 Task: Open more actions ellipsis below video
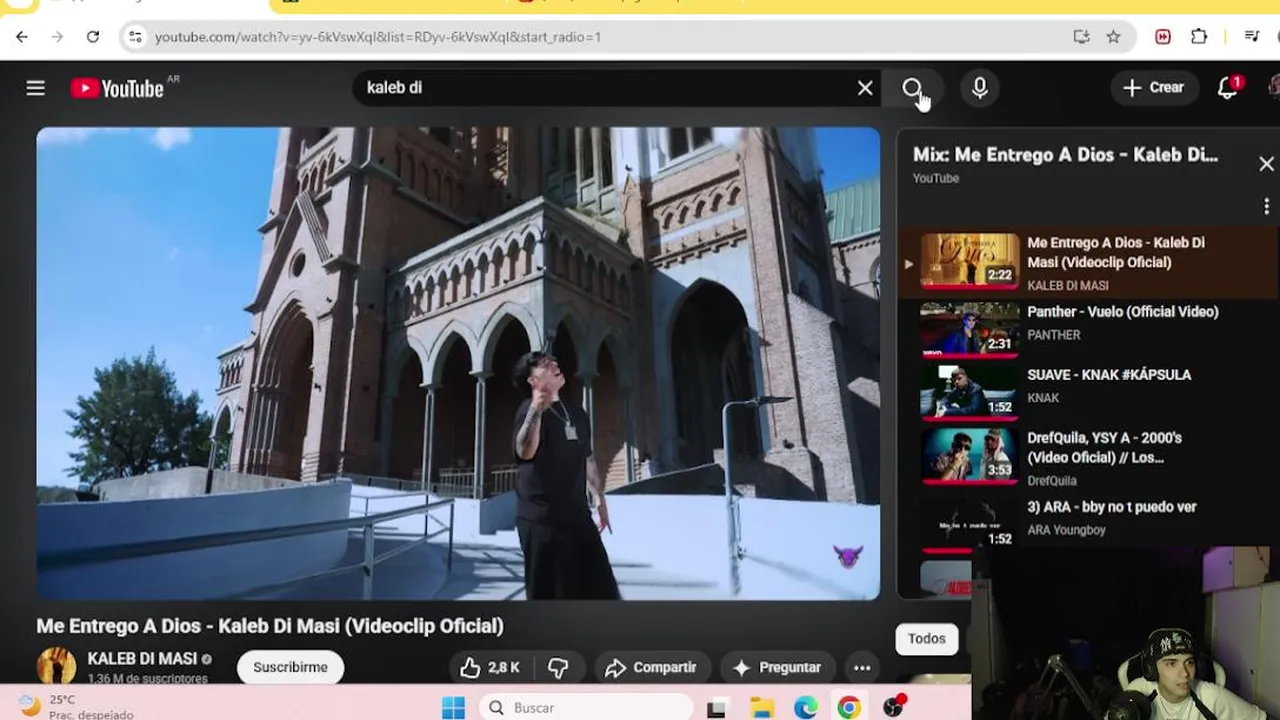point(862,667)
